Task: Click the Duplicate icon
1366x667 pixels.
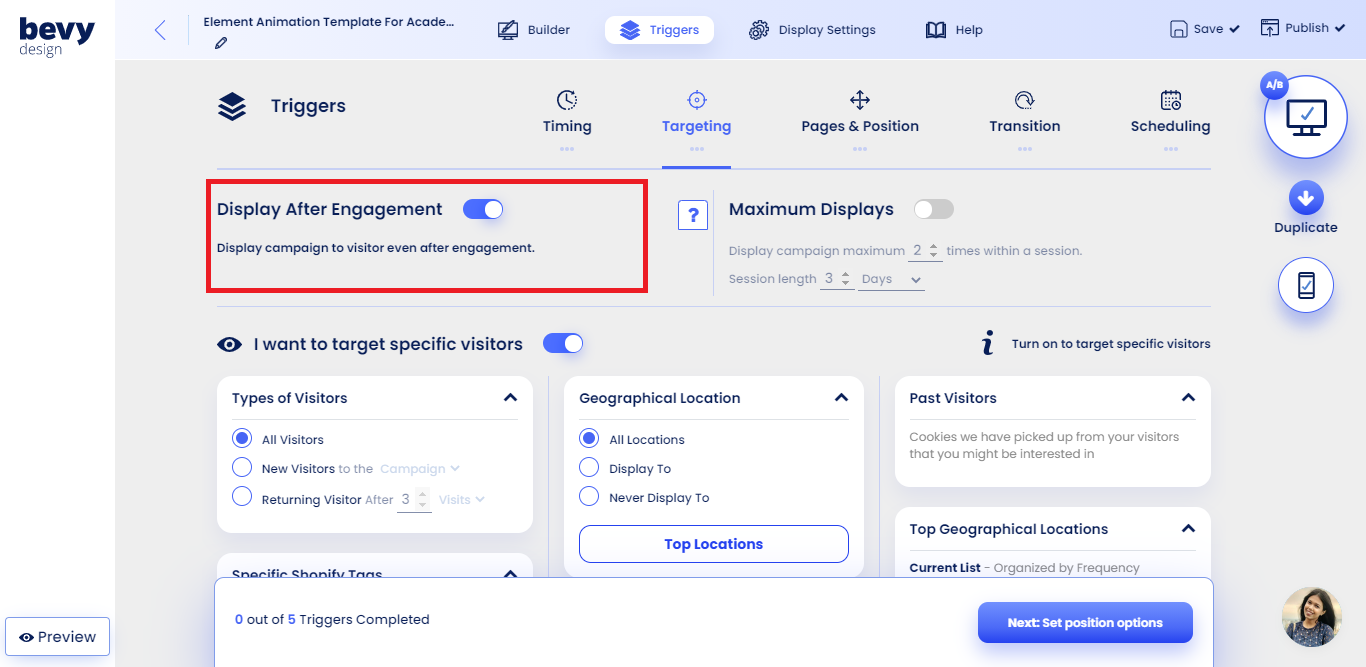Action: pos(1305,196)
